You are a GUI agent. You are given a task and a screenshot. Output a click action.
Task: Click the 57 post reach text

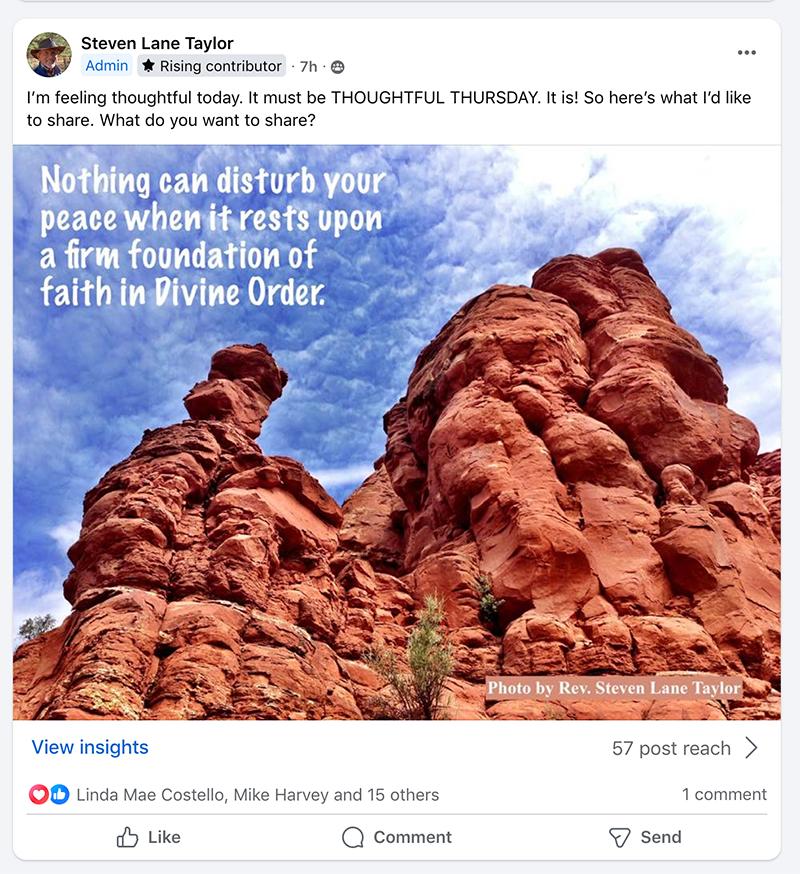tap(671, 748)
